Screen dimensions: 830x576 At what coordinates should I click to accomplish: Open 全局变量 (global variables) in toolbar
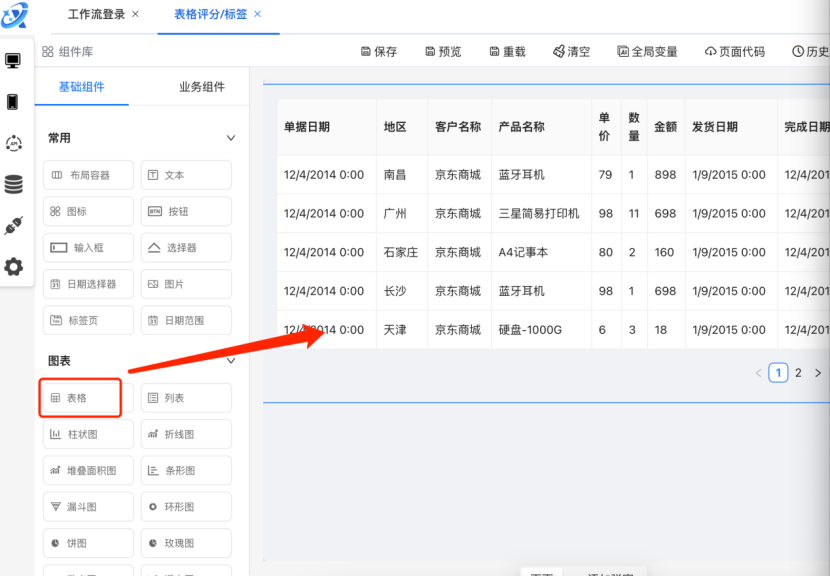[x=647, y=52]
